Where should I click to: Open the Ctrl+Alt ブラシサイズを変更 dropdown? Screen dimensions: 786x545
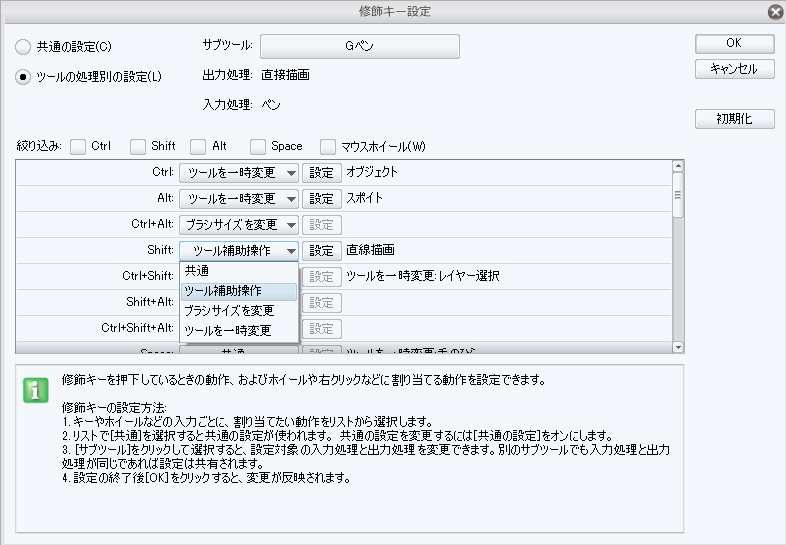tap(239, 225)
